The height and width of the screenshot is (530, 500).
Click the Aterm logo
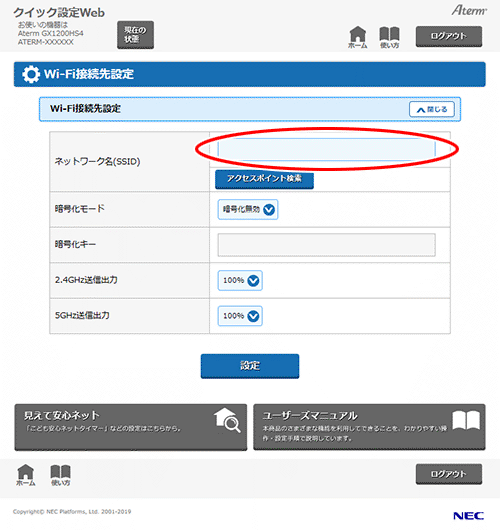(x=469, y=10)
